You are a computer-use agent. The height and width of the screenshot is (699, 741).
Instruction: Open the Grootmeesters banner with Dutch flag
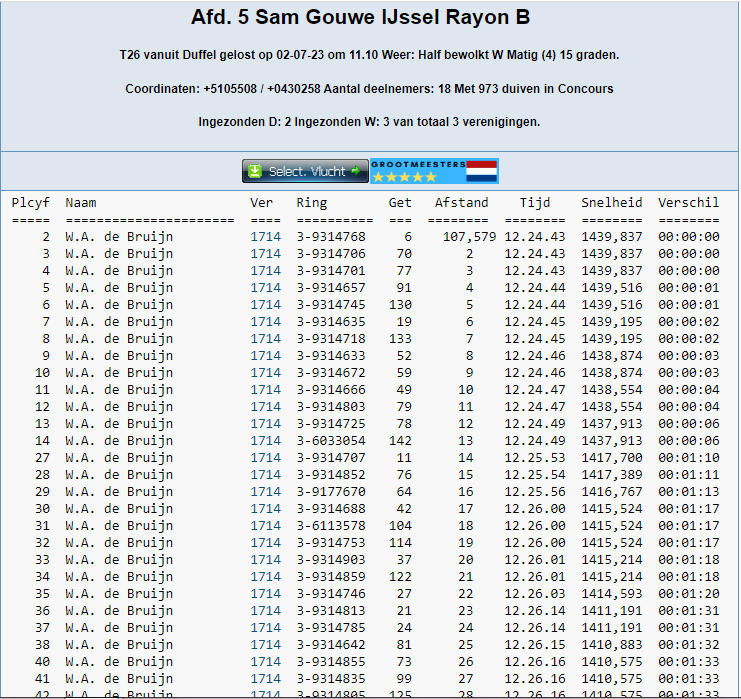tap(434, 171)
